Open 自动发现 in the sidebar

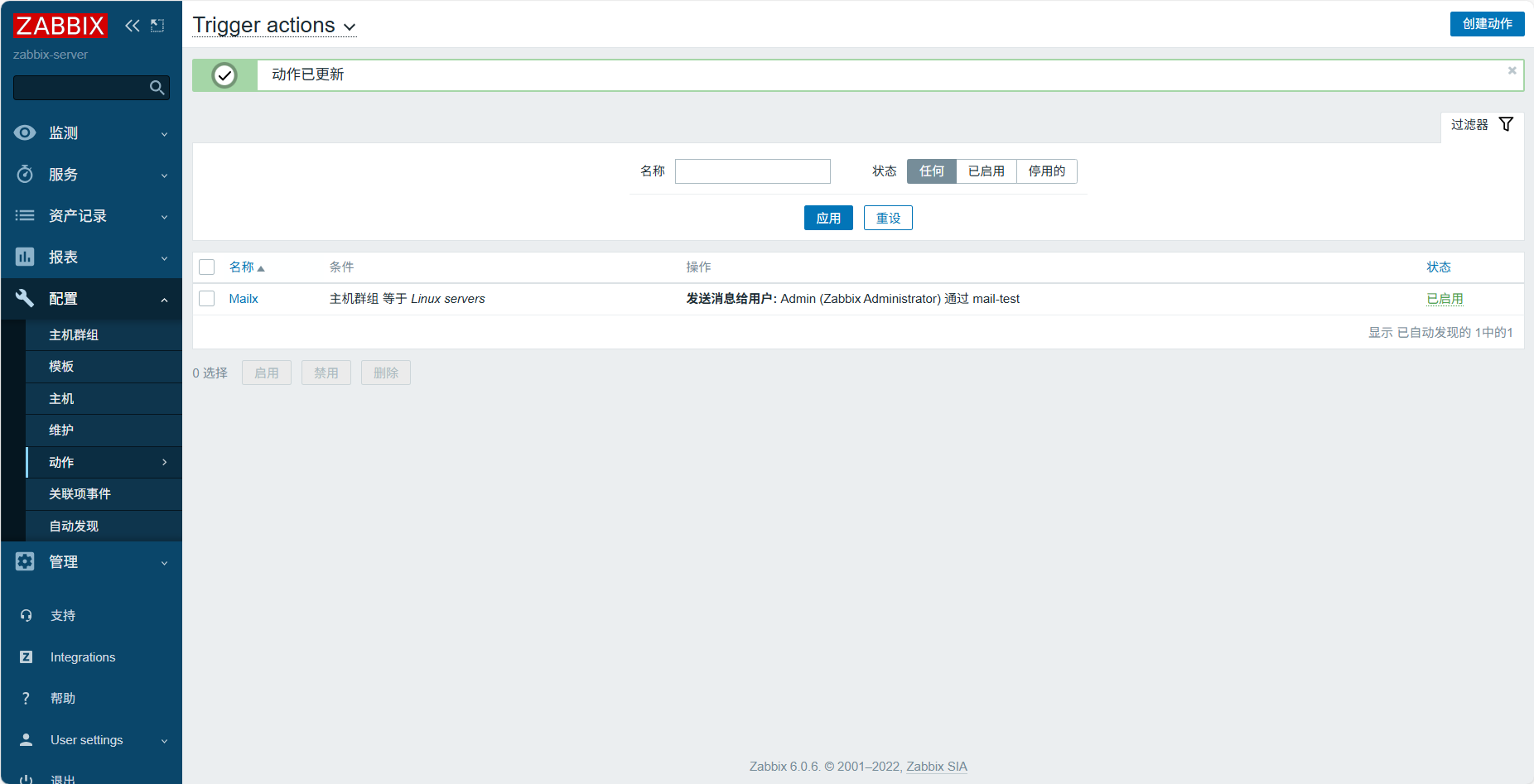click(104, 526)
